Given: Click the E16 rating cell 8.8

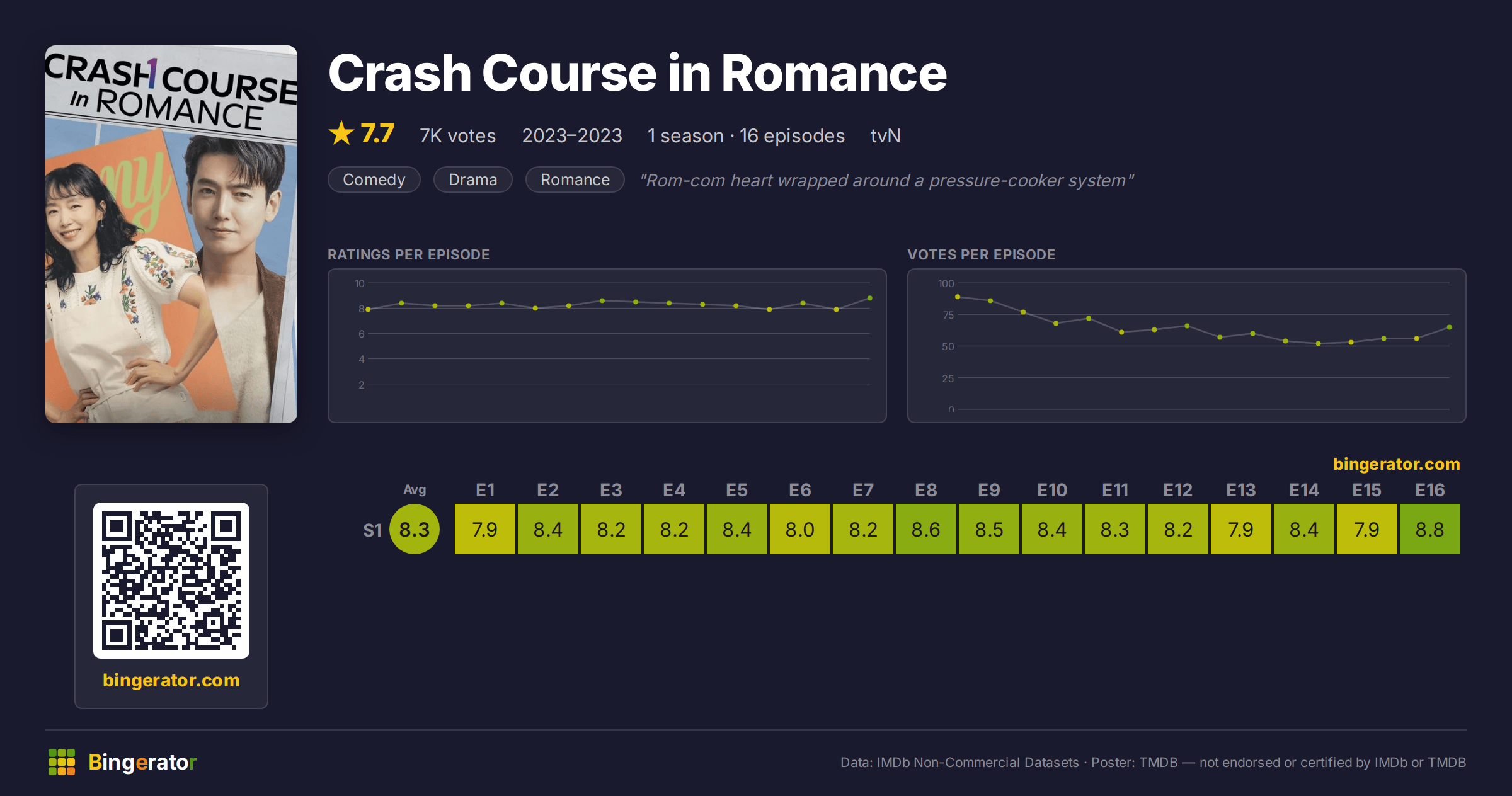Looking at the screenshot, I should (1430, 529).
